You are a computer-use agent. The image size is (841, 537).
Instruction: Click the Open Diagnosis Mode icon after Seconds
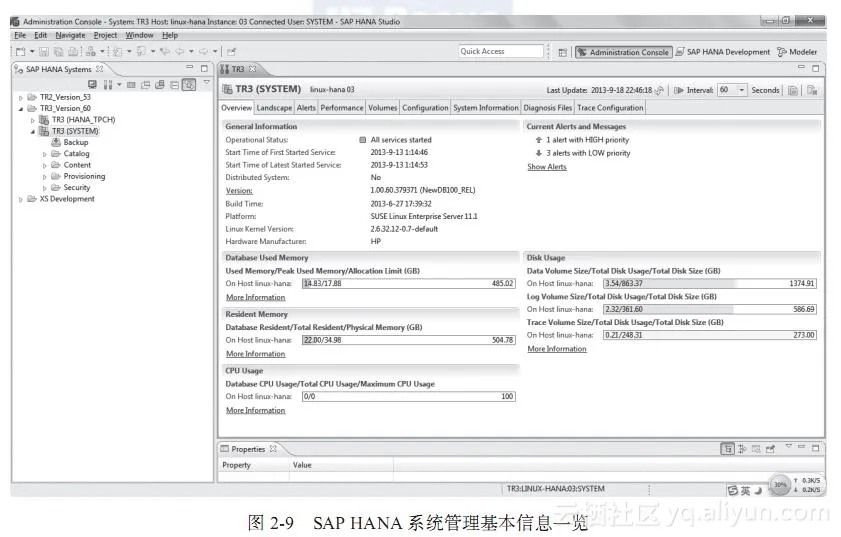coord(793,90)
